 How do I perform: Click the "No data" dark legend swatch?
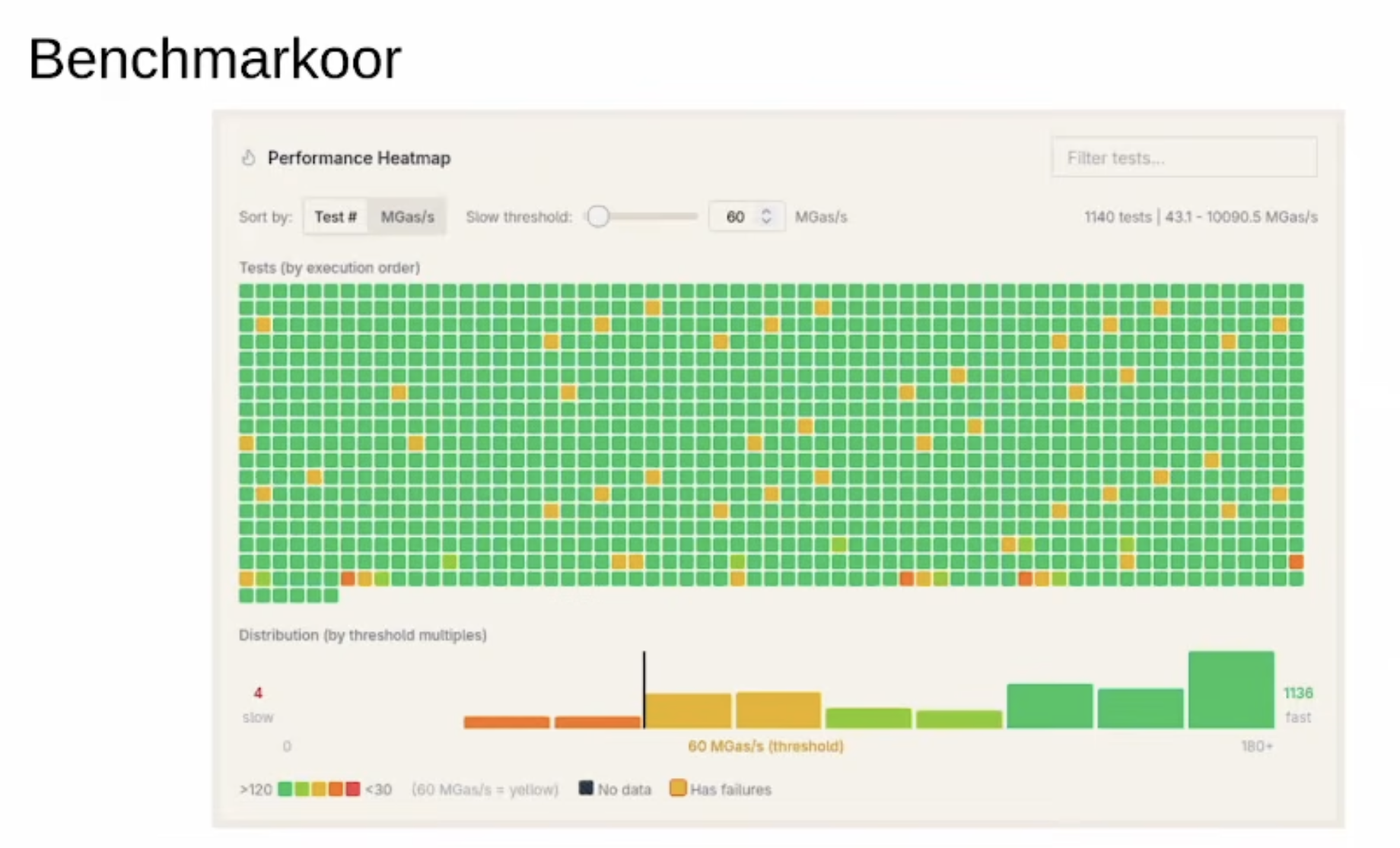pos(586,788)
